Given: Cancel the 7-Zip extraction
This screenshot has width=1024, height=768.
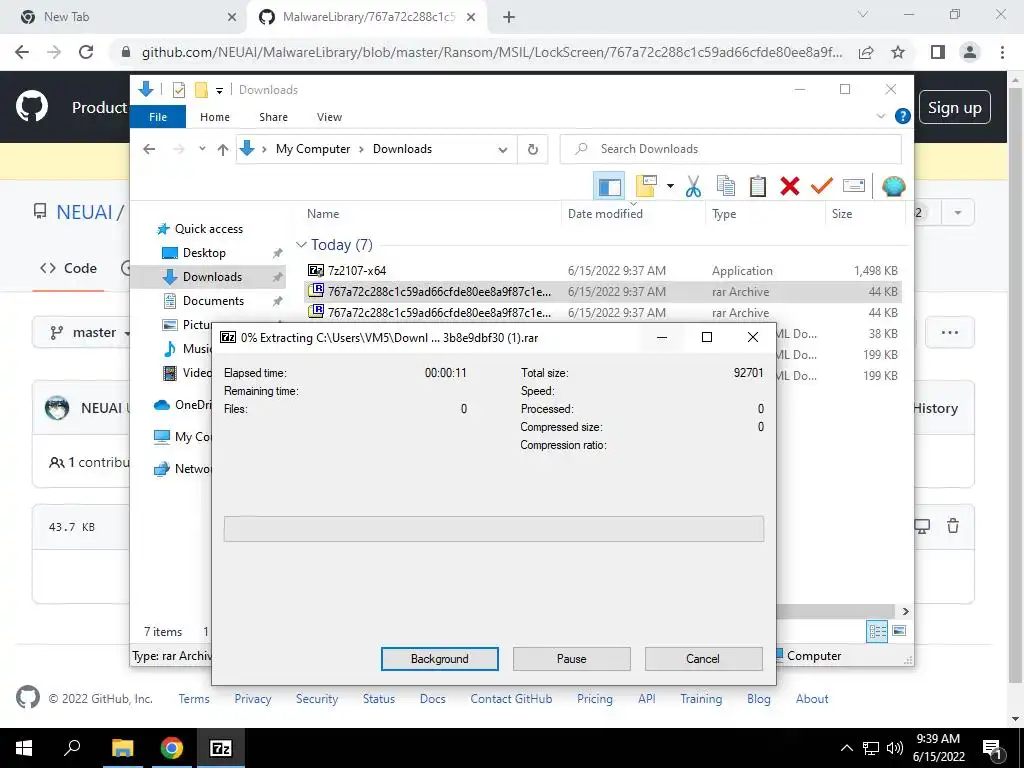Looking at the screenshot, I should 703,659.
